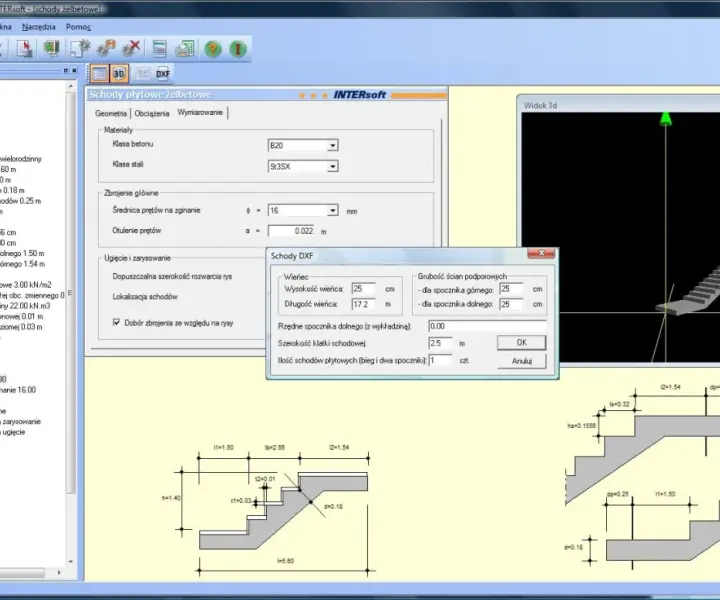The width and height of the screenshot is (720, 600).
Task: Click the left panel scroll-up arrow
Action: [71, 86]
